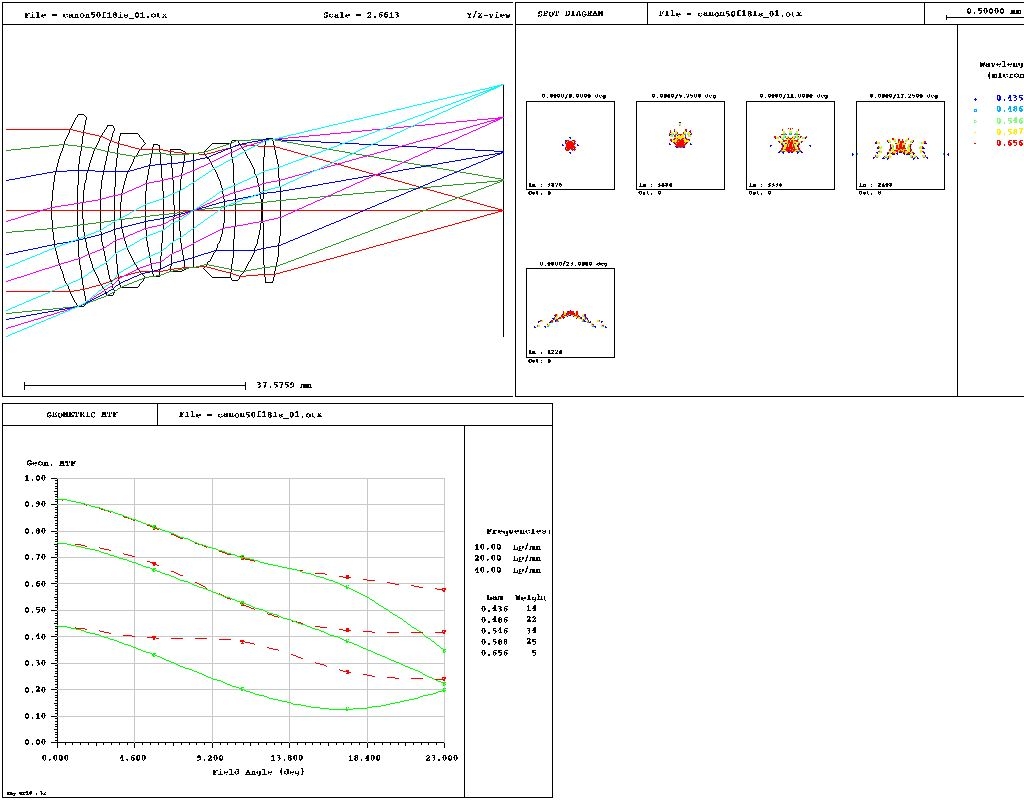Click the 20.00 lp/mm frequency entry
1024x800 pixels.
pyautogui.click(x=508, y=558)
